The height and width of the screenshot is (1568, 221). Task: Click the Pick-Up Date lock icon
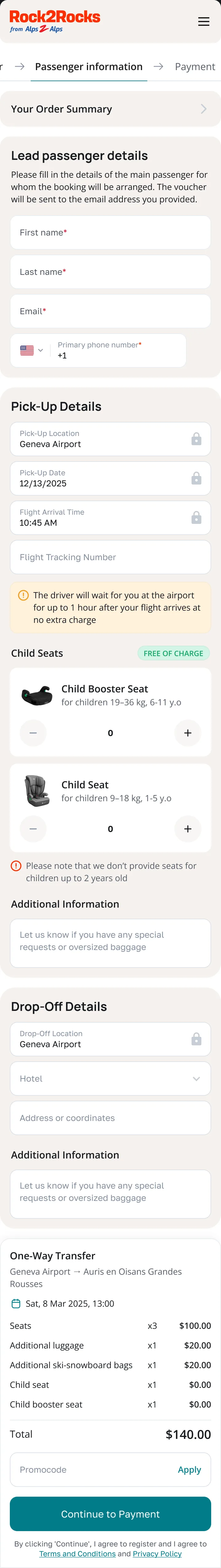(196, 478)
